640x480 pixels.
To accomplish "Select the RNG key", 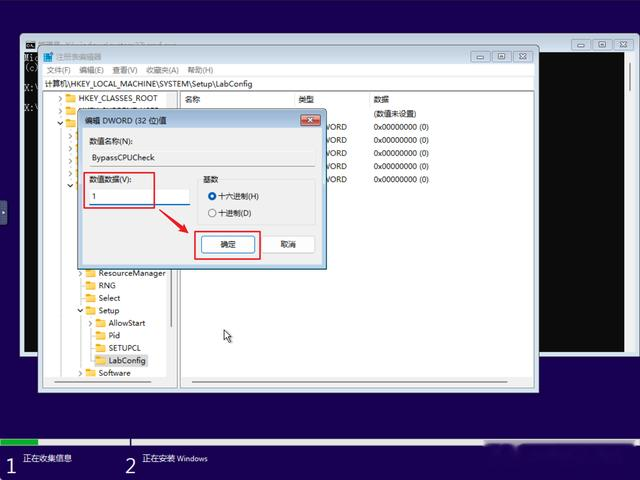I will 107,286.
